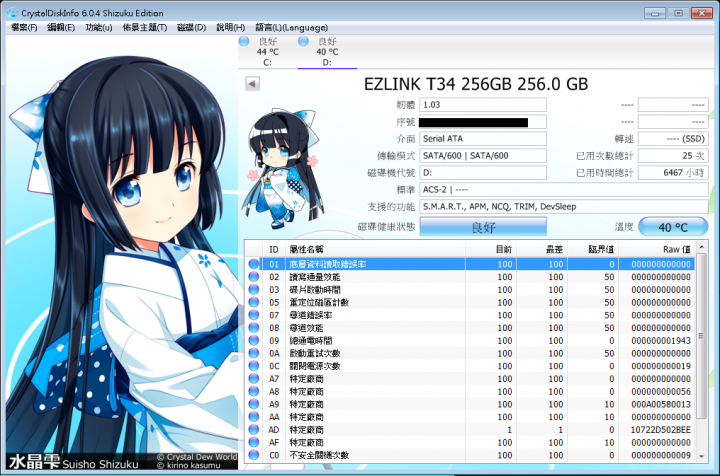The image size is (720, 476).
Task: Open the 編輯(E) menu
Action: tap(61, 28)
